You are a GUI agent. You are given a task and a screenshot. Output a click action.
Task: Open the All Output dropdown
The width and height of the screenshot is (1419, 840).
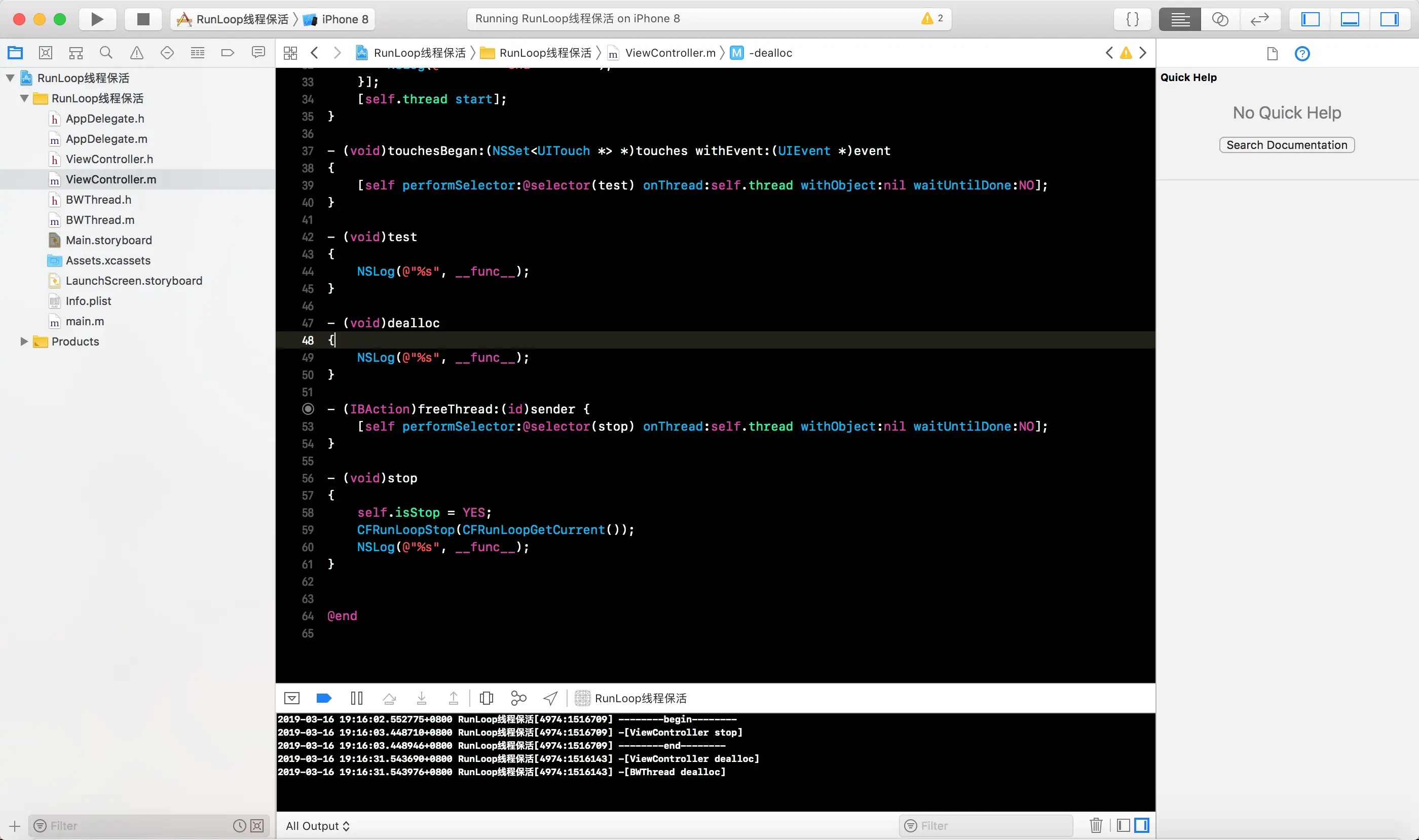coord(318,826)
